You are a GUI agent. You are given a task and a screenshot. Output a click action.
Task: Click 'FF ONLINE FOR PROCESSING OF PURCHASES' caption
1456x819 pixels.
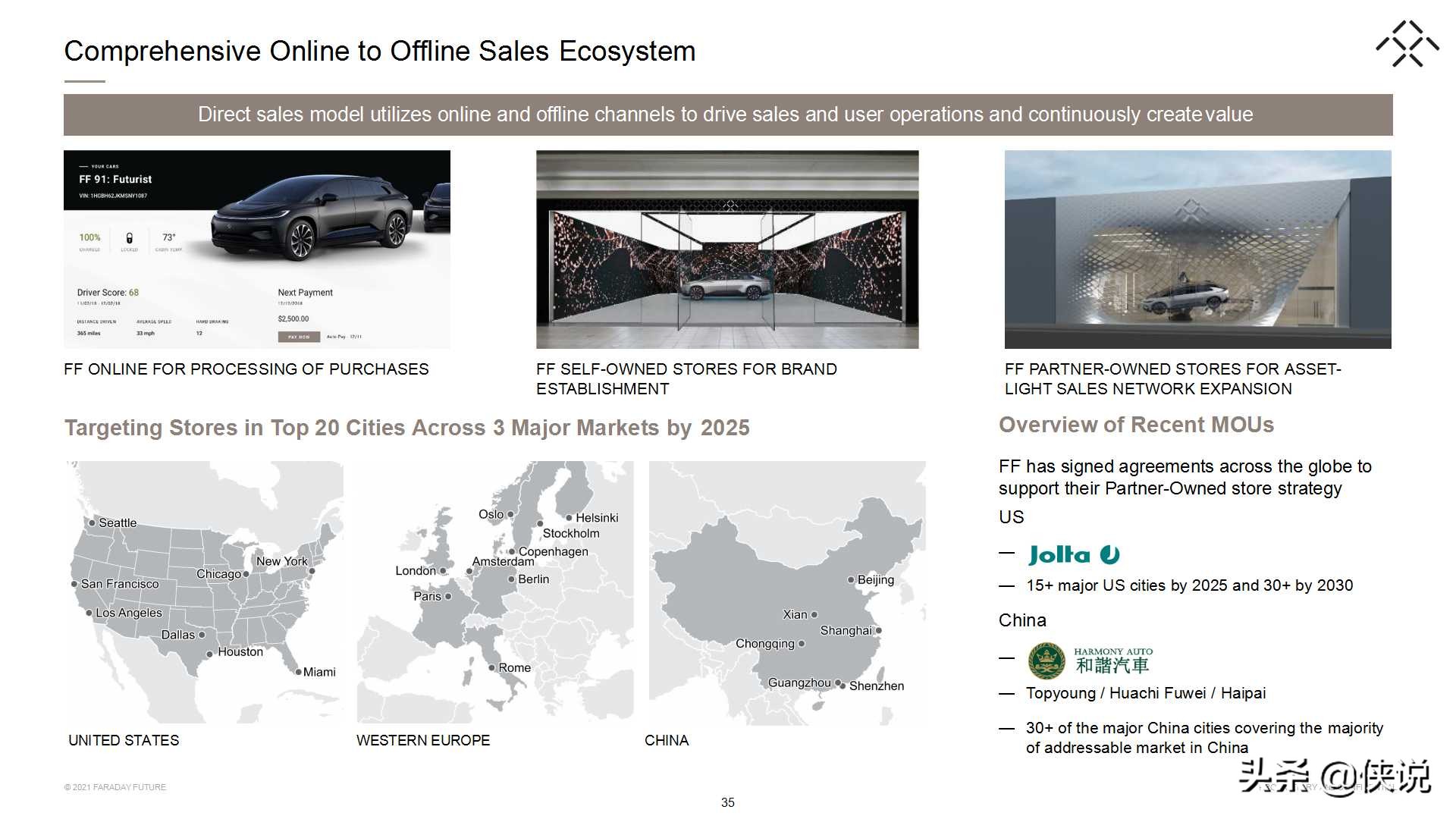(x=246, y=369)
